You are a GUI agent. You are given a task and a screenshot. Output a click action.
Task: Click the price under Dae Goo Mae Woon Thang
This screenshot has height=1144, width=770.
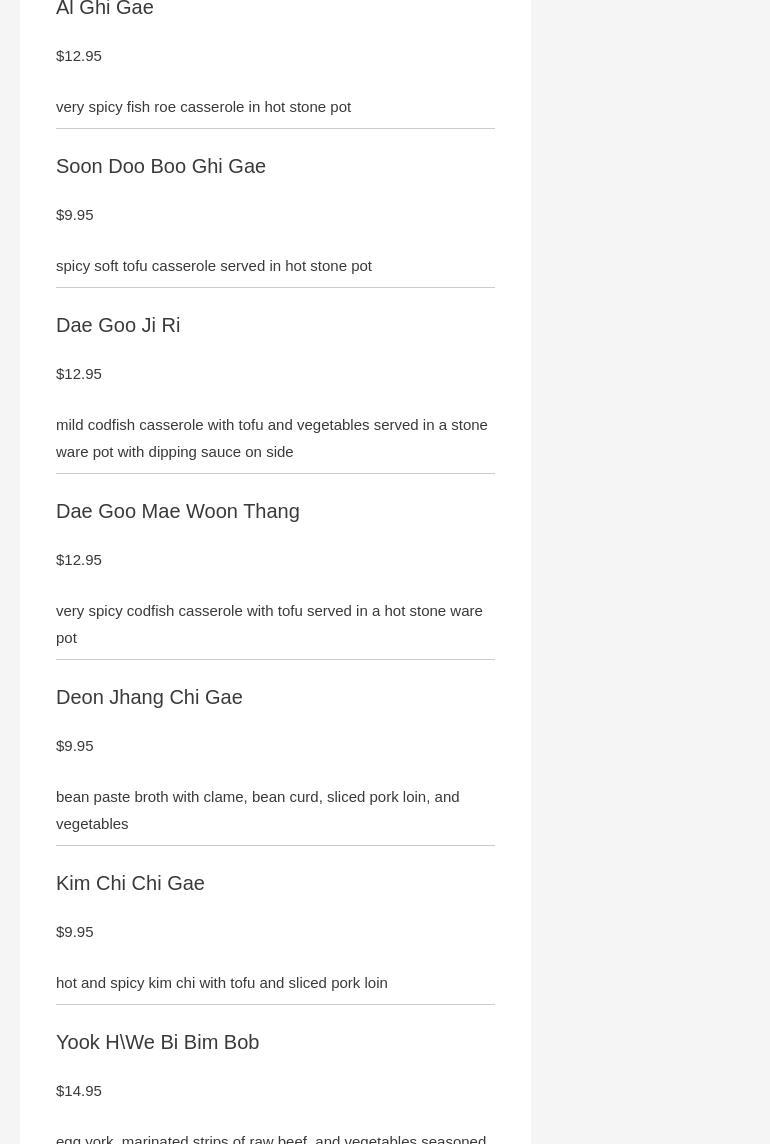click(79, 560)
